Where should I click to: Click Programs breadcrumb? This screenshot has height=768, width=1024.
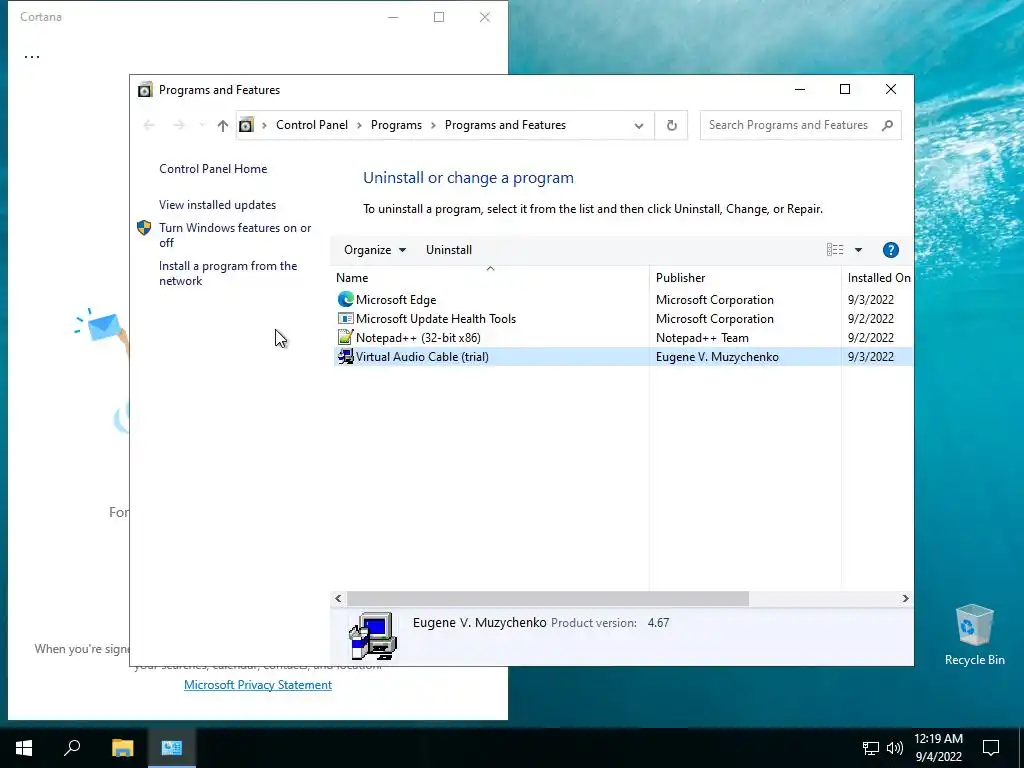(x=396, y=125)
